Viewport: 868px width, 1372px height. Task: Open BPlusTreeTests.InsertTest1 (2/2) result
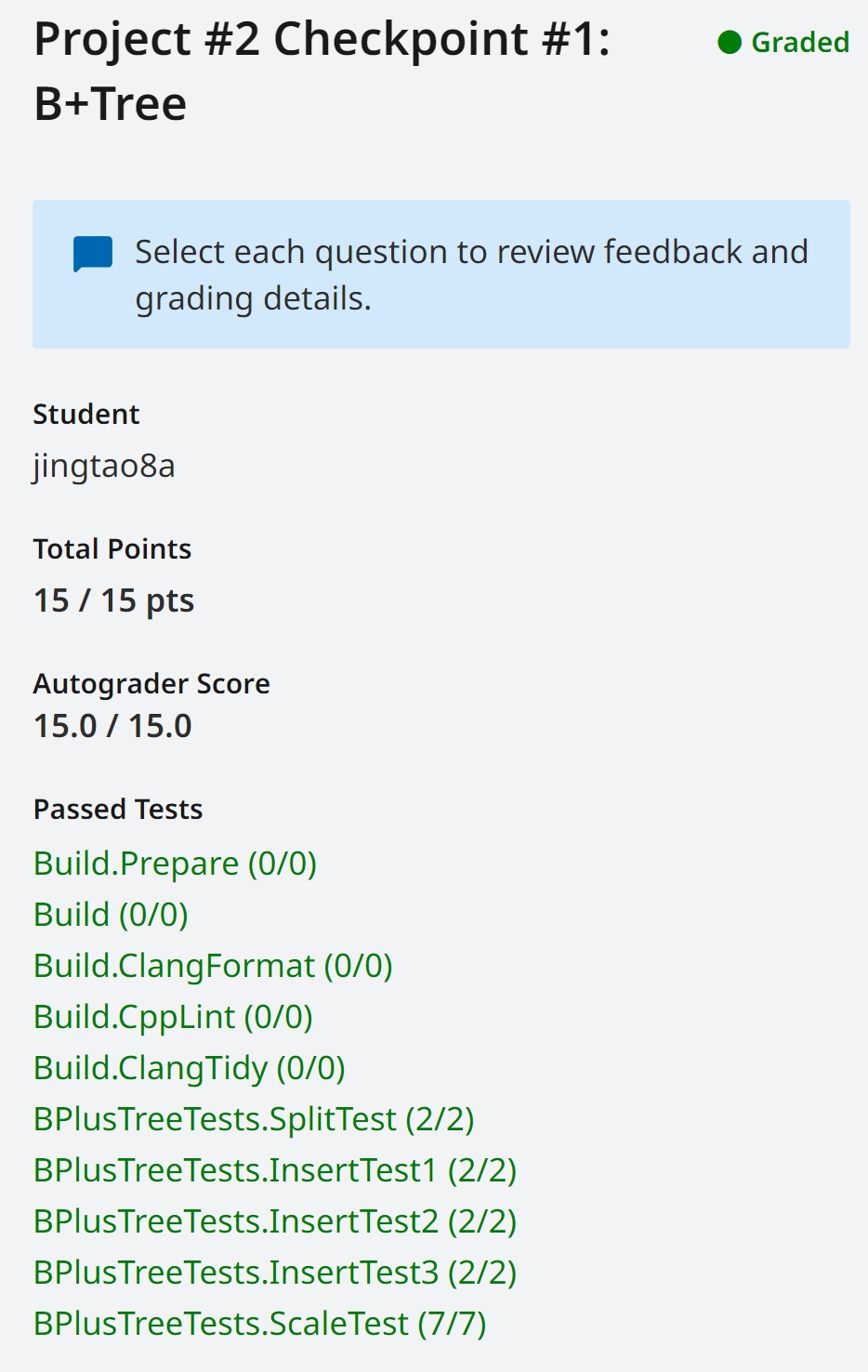[275, 1170]
